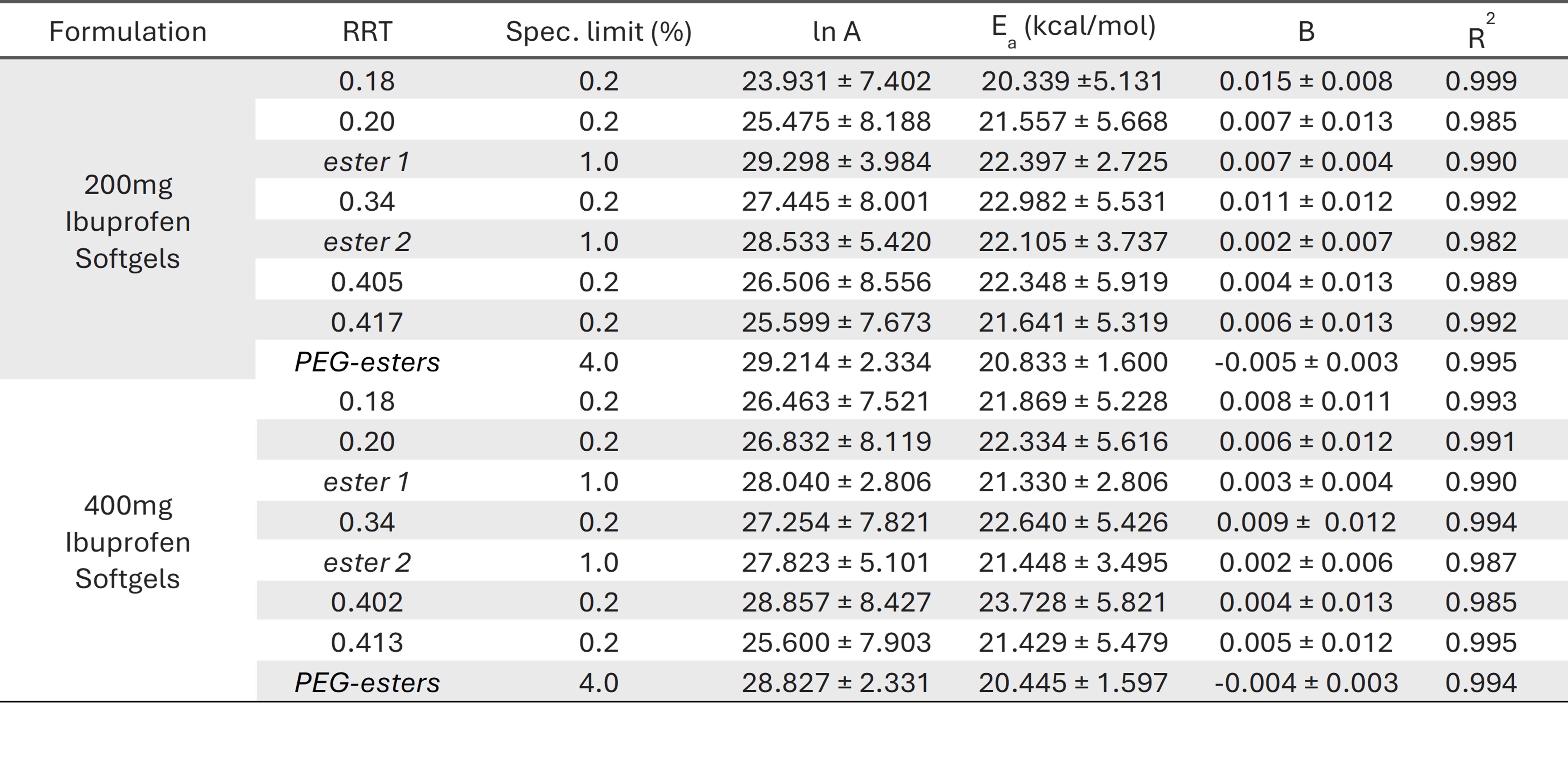Click the Formulation column header
This screenshot has width=1568, height=779.
(128, 32)
